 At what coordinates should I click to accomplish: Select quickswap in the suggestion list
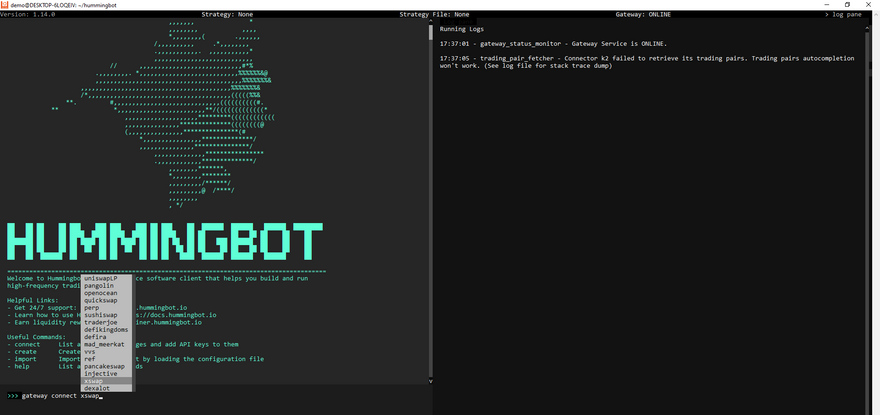point(101,300)
